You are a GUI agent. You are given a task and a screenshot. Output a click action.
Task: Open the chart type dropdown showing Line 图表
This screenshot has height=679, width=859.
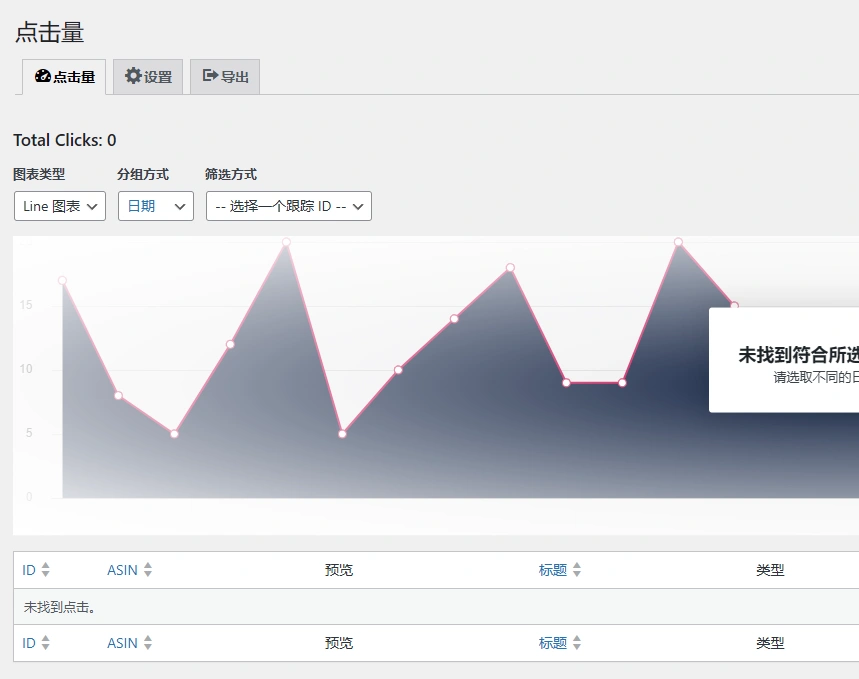(59, 206)
